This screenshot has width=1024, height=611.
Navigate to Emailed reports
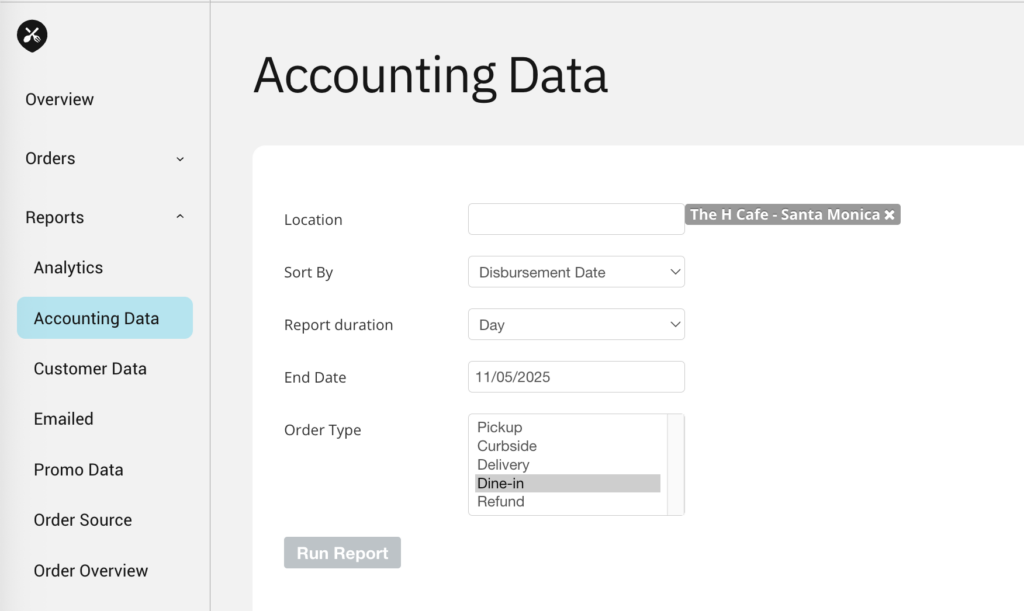(x=63, y=419)
